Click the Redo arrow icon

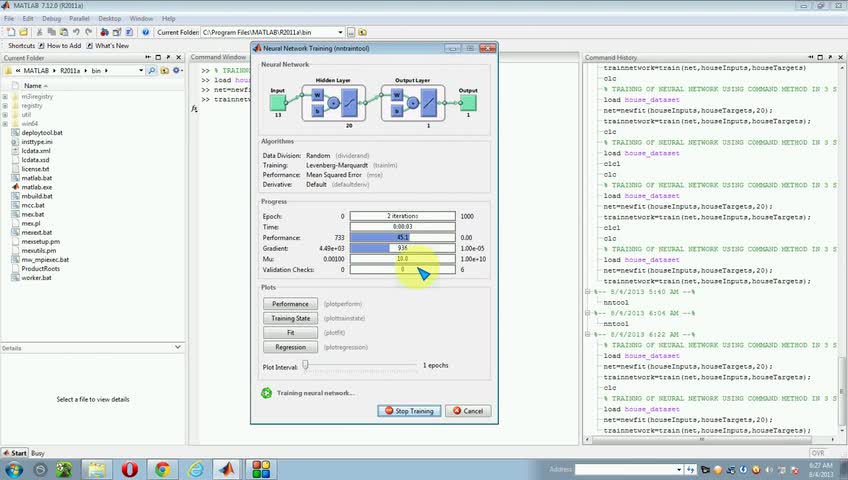pos(88,32)
